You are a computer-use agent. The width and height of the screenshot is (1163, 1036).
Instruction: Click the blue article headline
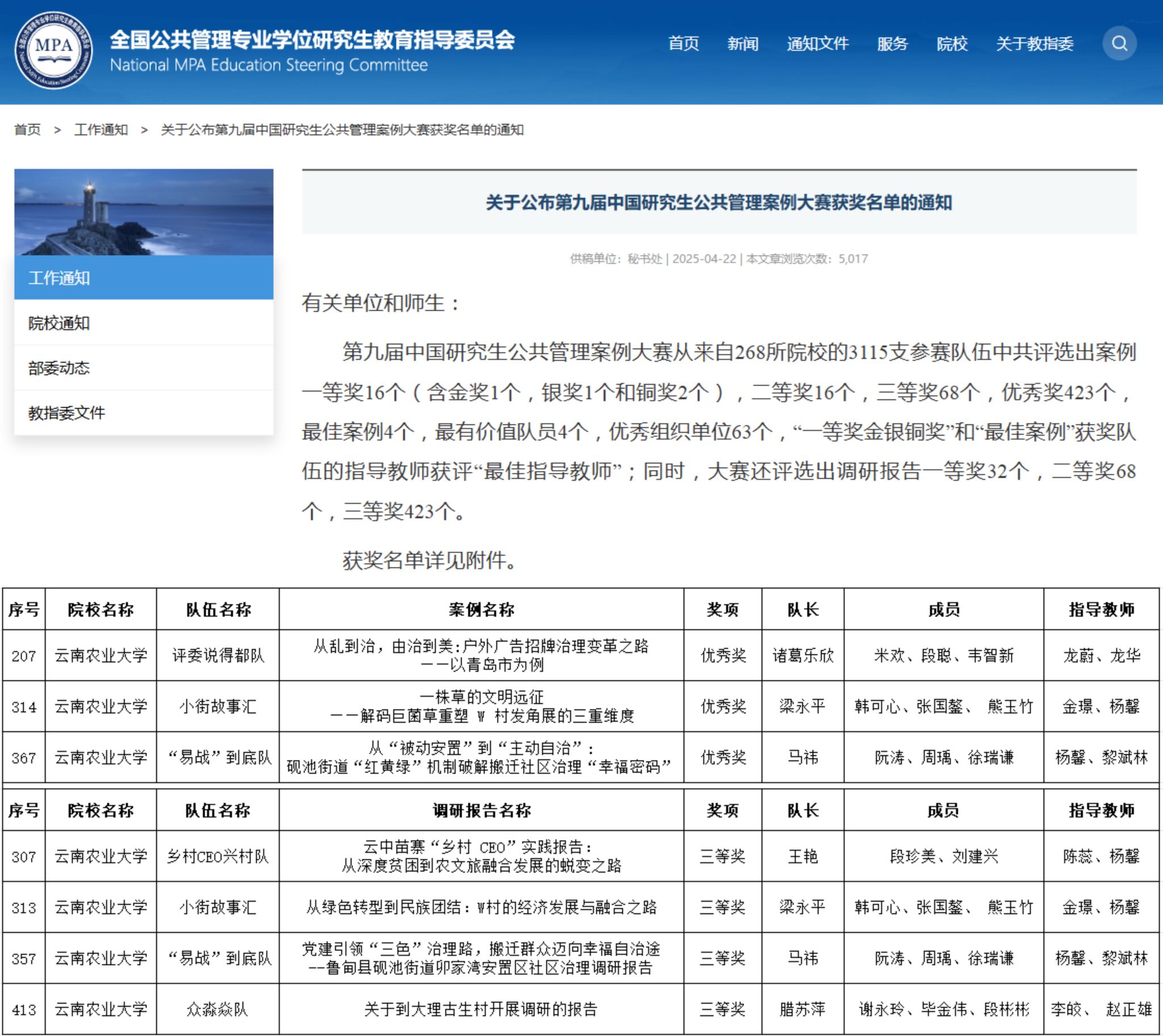[718, 202]
